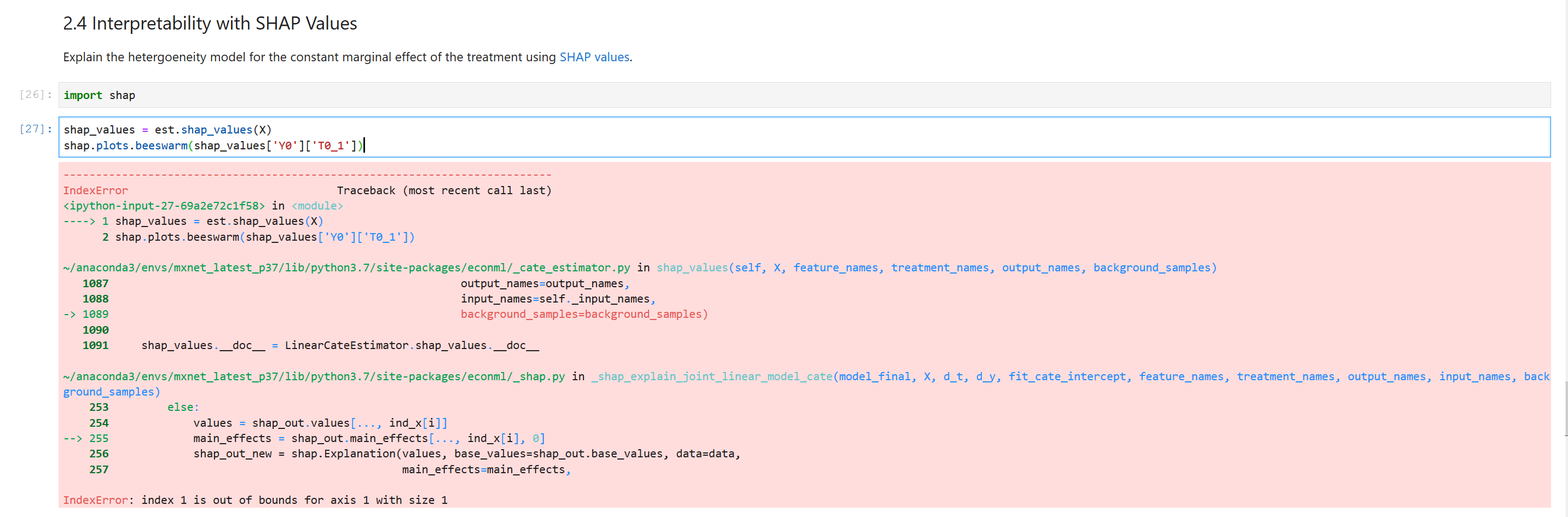Click the IndexError traceback header
This screenshot has width=1568, height=517.
[95, 190]
